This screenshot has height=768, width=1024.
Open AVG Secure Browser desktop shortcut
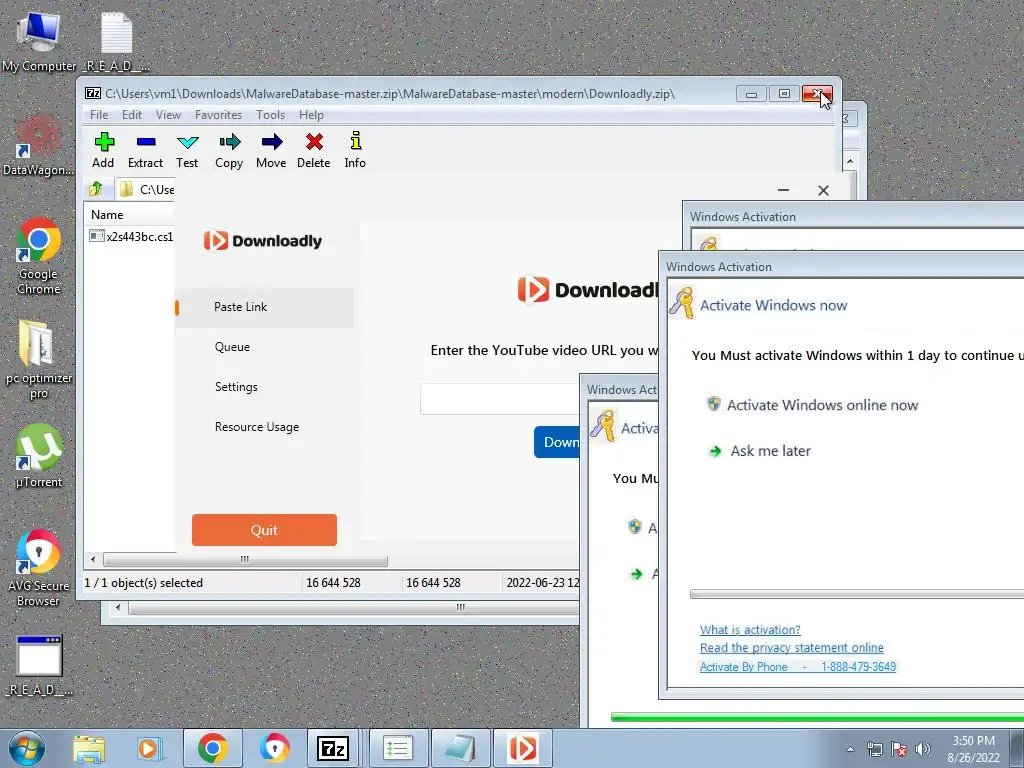(x=39, y=568)
